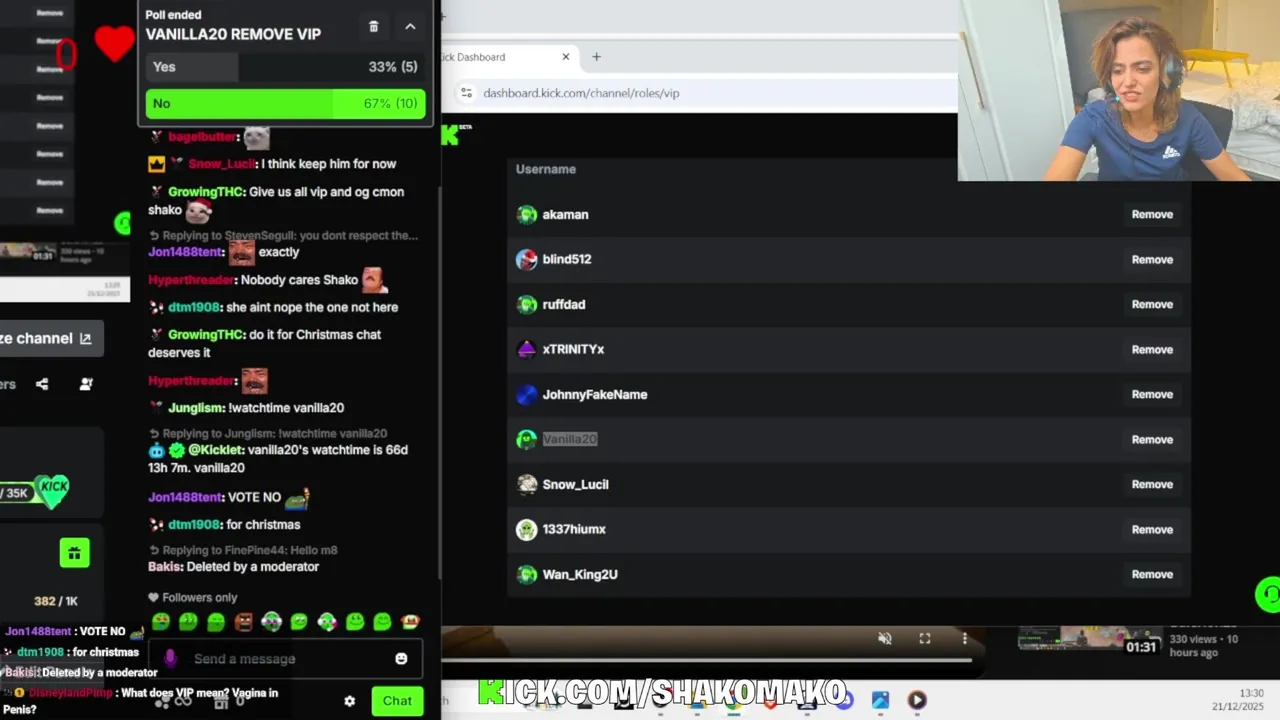The image size is (1280, 720).
Task: Open bagelbutter's profile from chat
Action: 203,137
